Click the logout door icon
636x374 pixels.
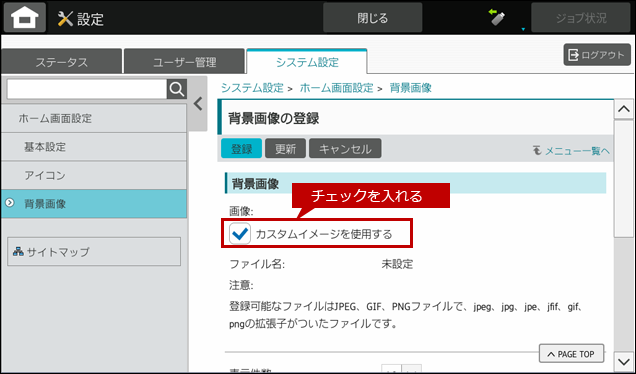pos(573,55)
